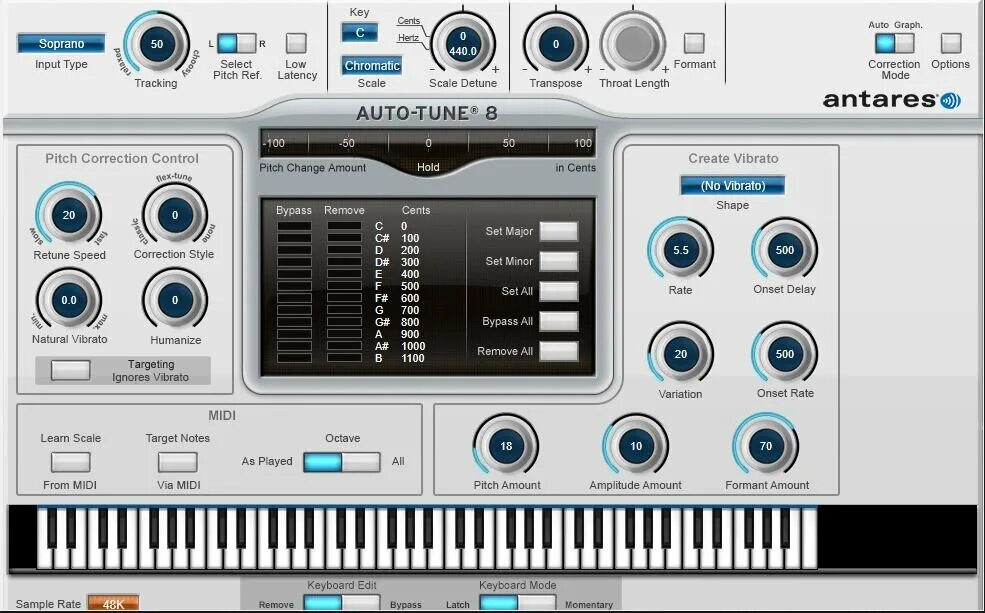The image size is (985, 613).
Task: Click the Amplitude Amount knob
Action: coord(636,446)
